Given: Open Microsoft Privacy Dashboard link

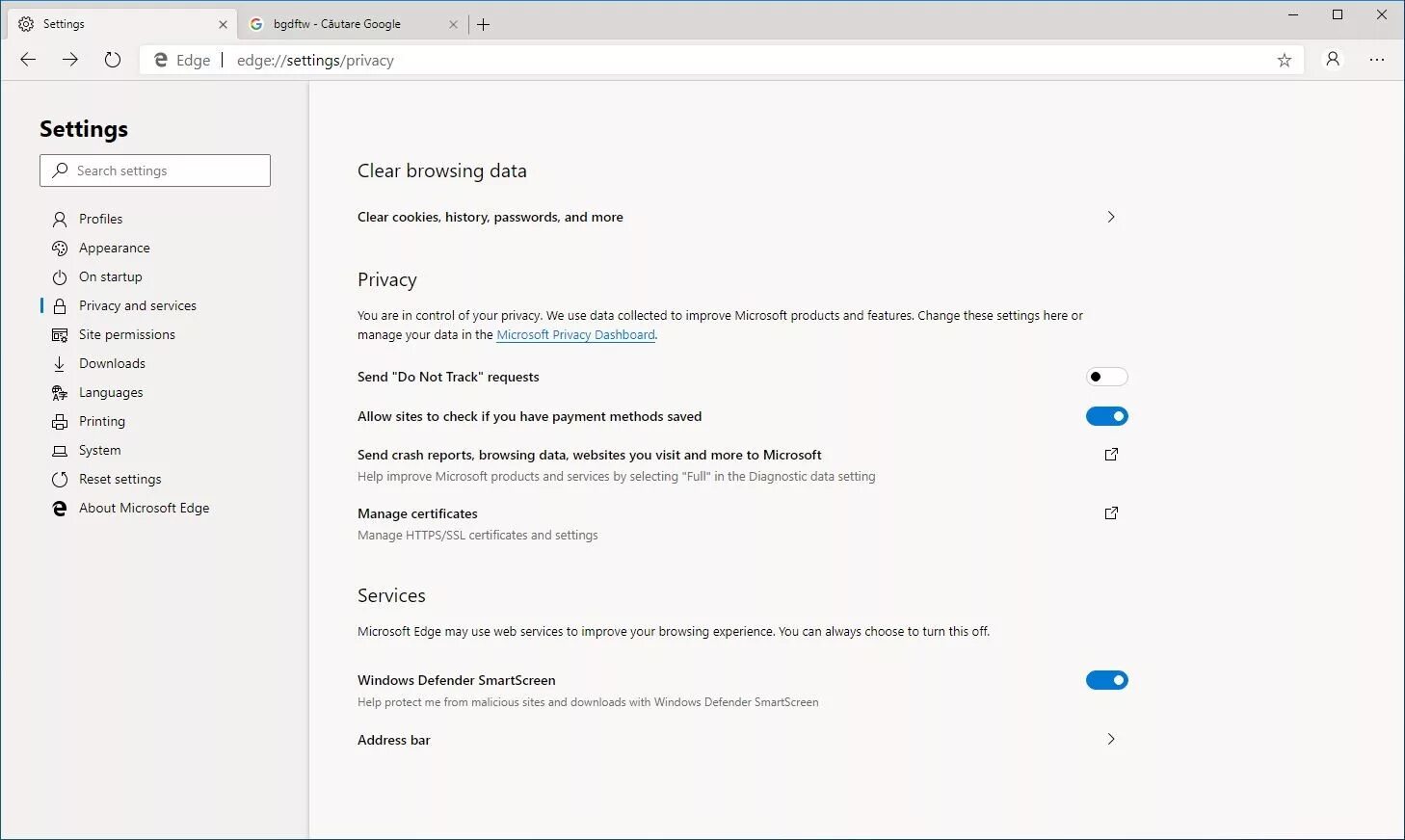Looking at the screenshot, I should pos(575,334).
